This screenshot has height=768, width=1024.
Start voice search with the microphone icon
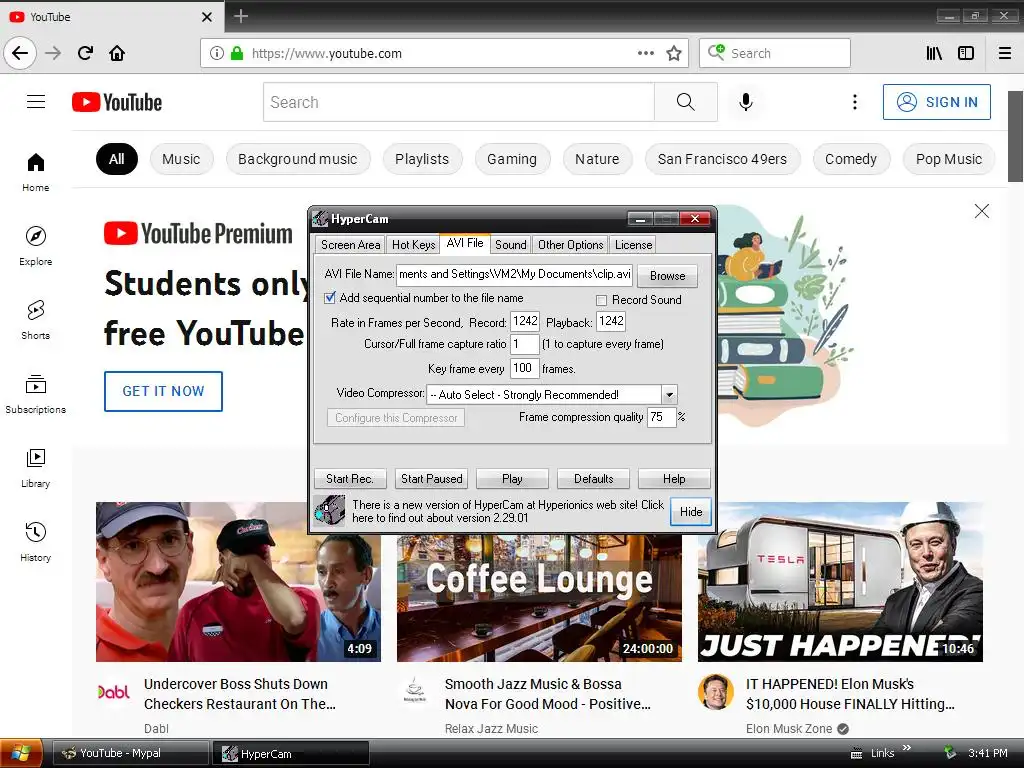pos(746,102)
